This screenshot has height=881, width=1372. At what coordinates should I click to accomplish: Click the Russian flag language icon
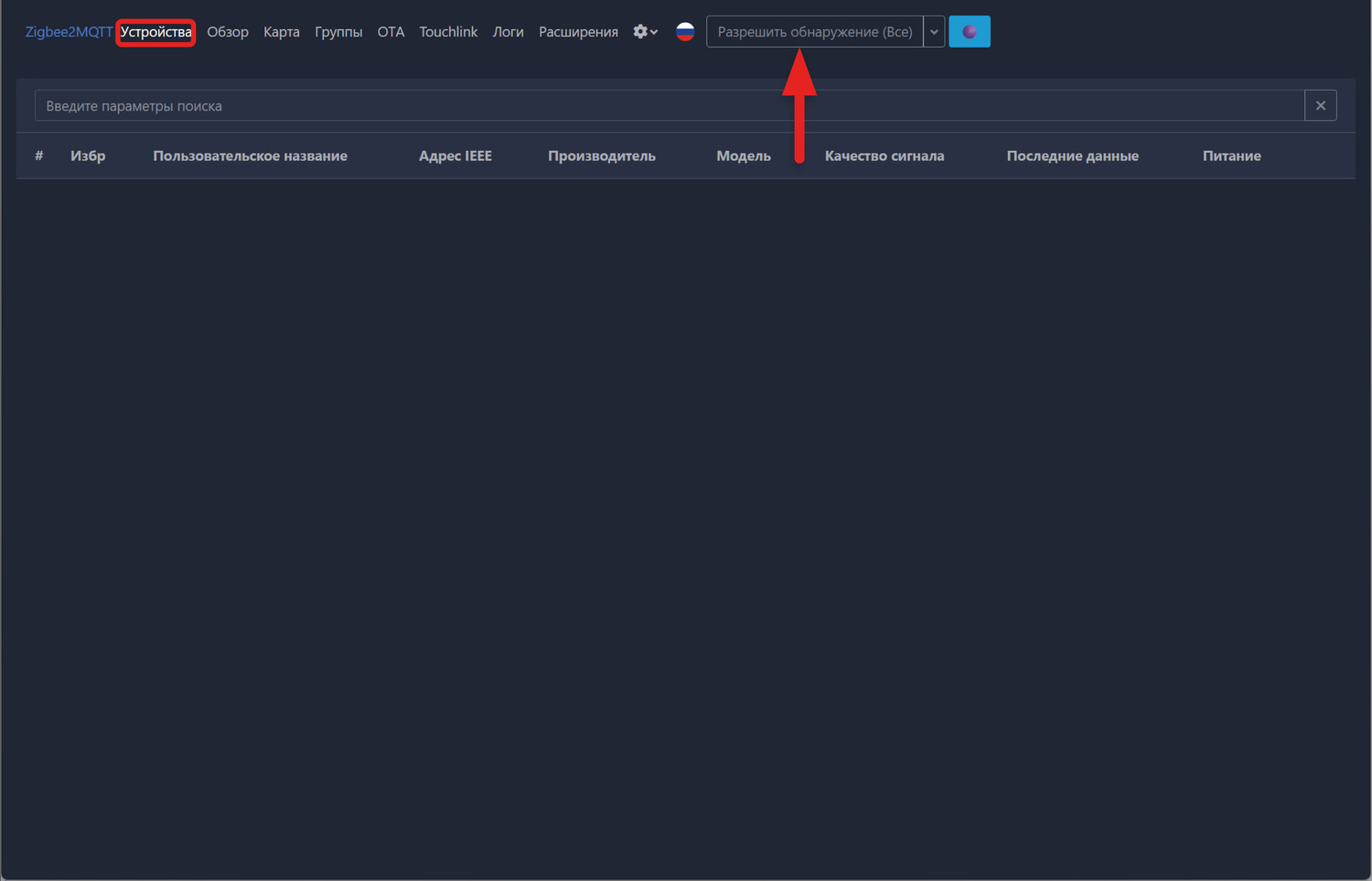pos(685,32)
